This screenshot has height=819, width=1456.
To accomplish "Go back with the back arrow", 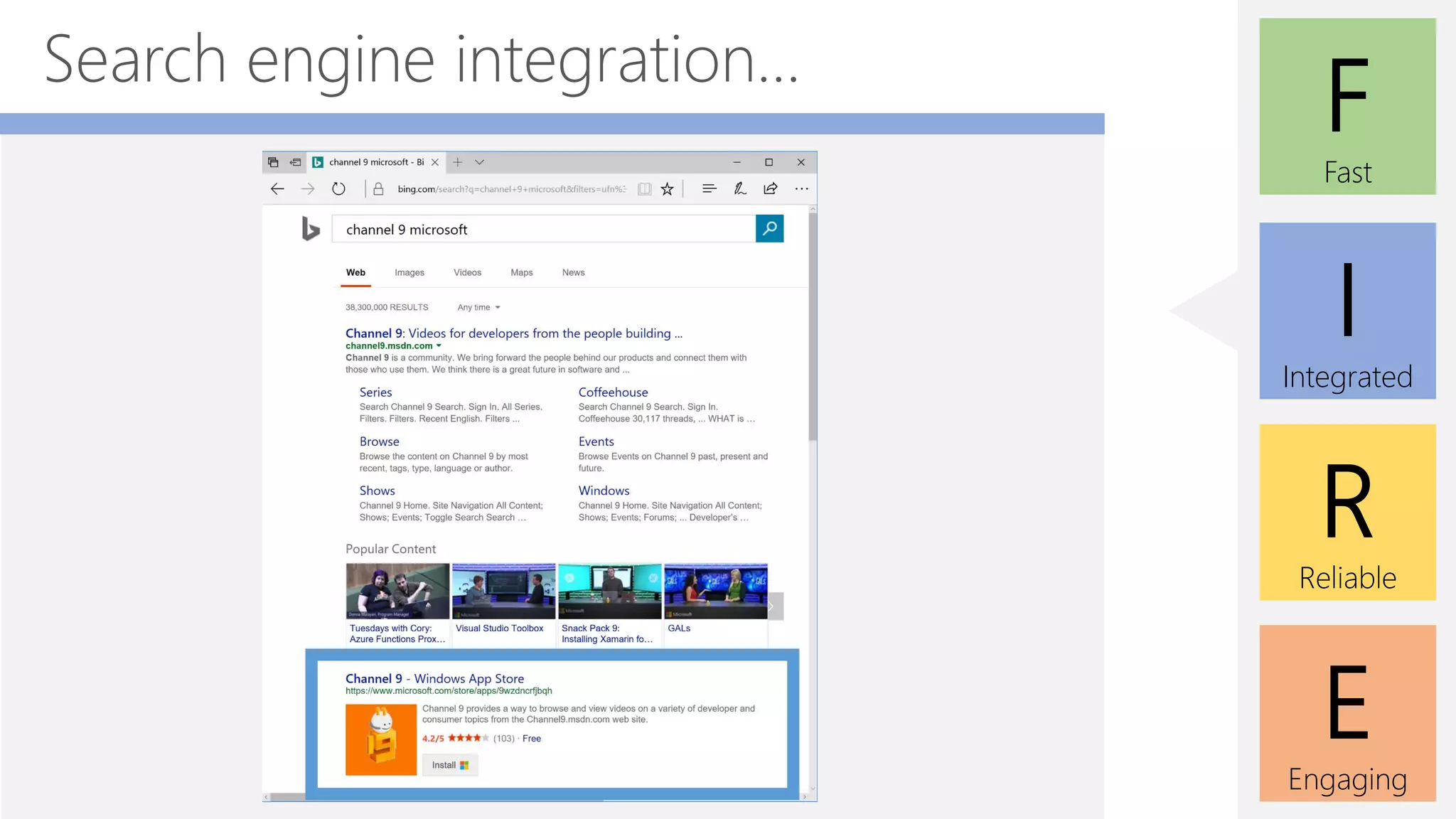I will (x=277, y=188).
